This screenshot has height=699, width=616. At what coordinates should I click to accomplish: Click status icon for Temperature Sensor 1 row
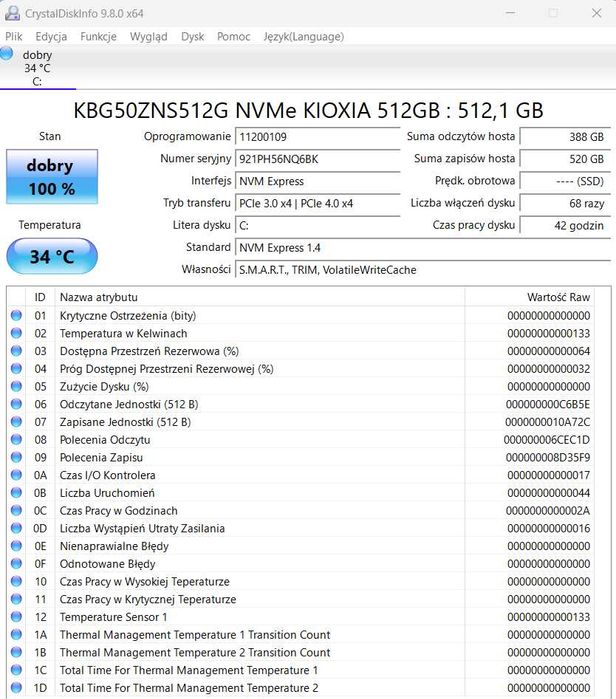[x=16, y=617]
